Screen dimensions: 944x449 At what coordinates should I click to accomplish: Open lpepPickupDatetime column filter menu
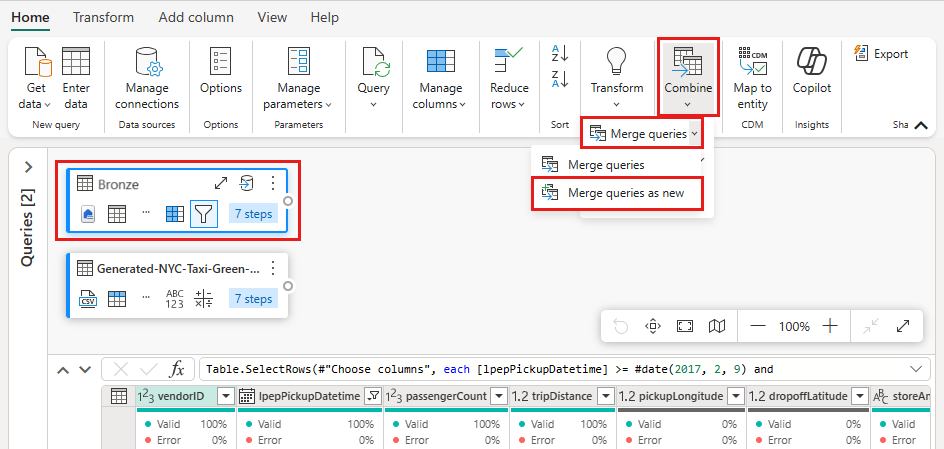point(373,397)
